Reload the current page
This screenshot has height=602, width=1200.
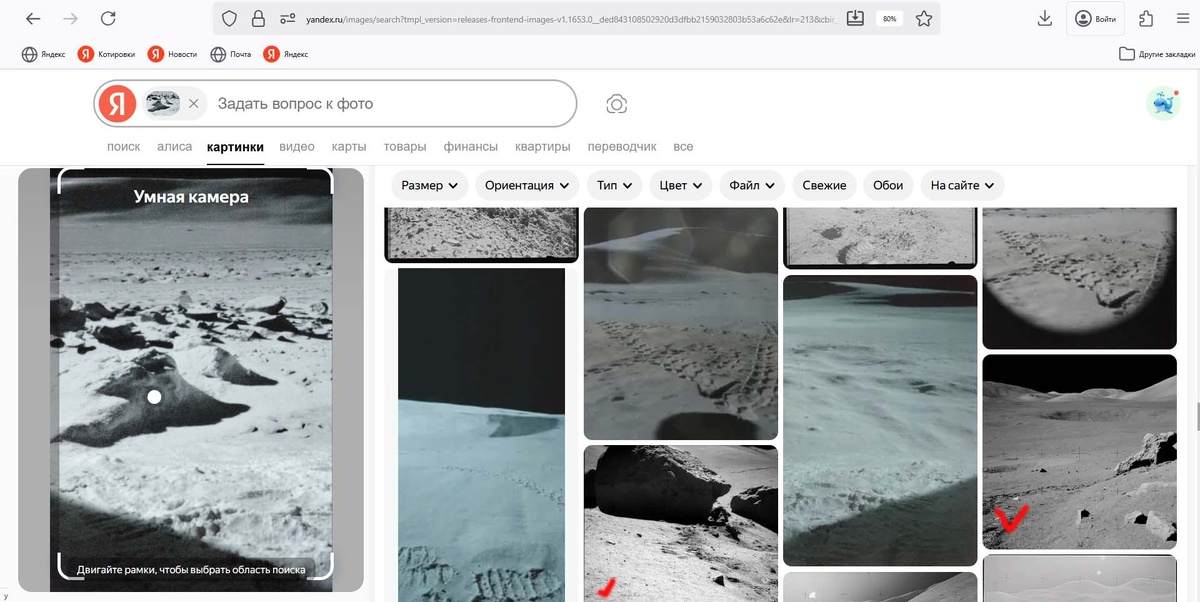108,18
